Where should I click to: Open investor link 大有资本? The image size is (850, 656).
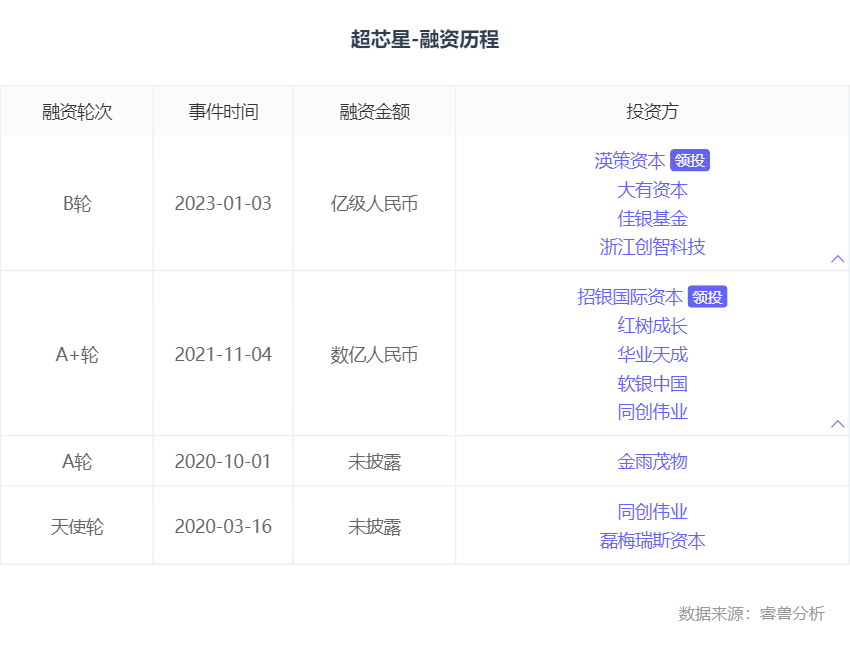click(652, 190)
